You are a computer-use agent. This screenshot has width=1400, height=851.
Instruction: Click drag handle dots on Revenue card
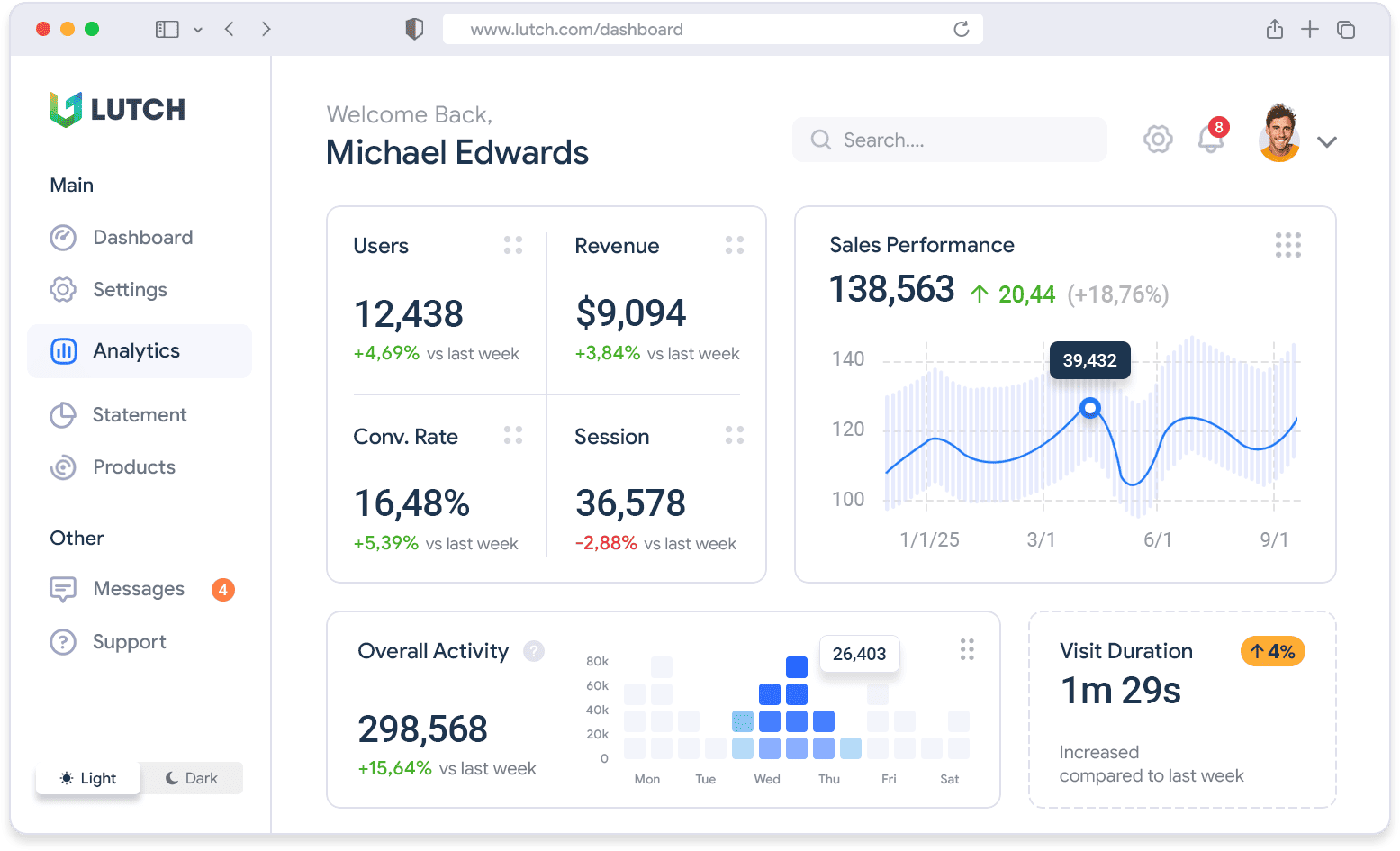[735, 245]
